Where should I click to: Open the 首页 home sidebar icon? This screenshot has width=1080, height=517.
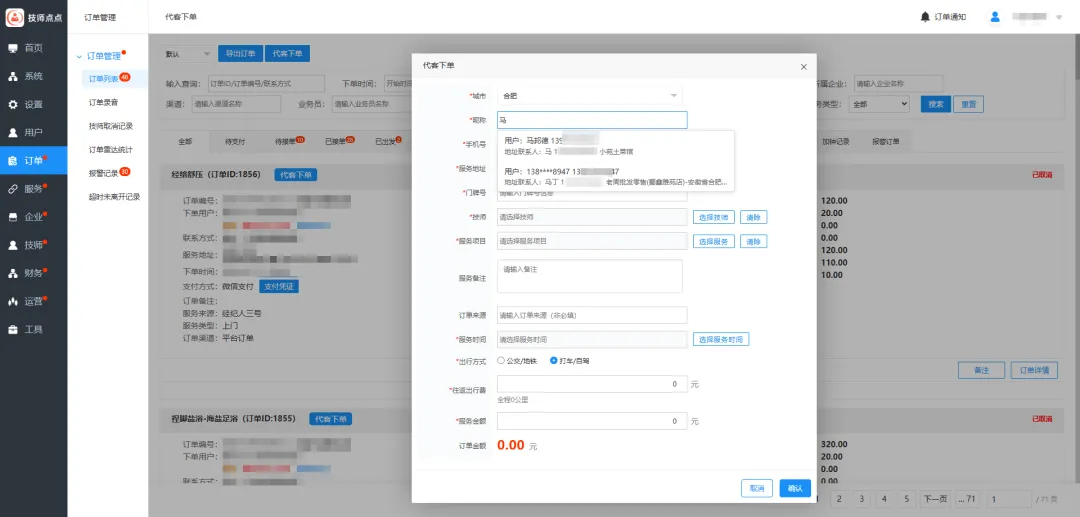[12, 48]
